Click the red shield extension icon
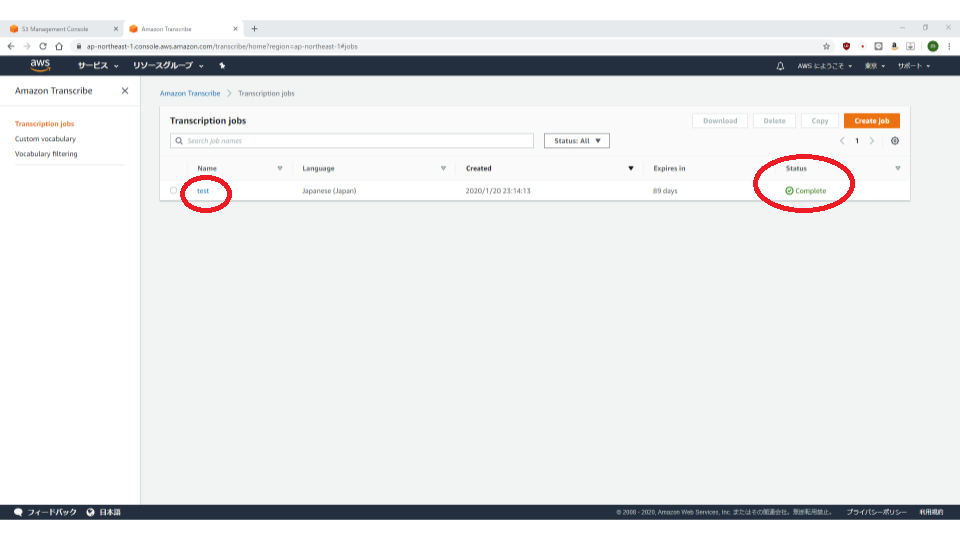This screenshot has width=960, height=540. pyautogui.click(x=846, y=47)
